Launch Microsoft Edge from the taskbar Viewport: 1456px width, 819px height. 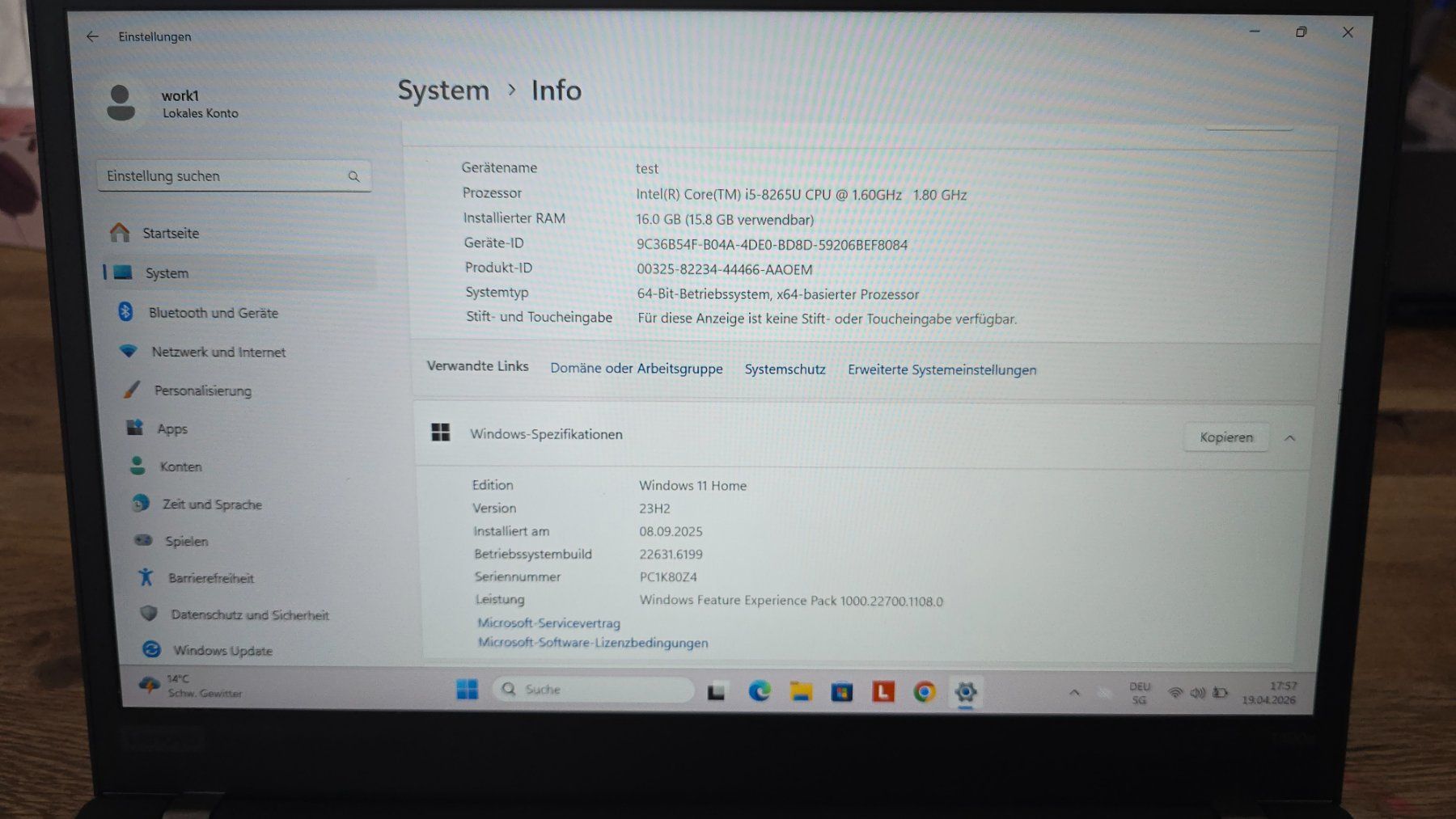(759, 691)
